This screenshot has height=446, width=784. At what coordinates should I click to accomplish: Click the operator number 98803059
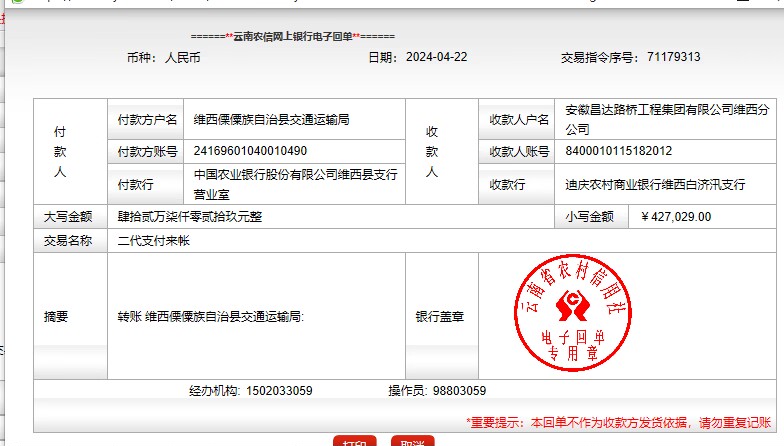460,391
